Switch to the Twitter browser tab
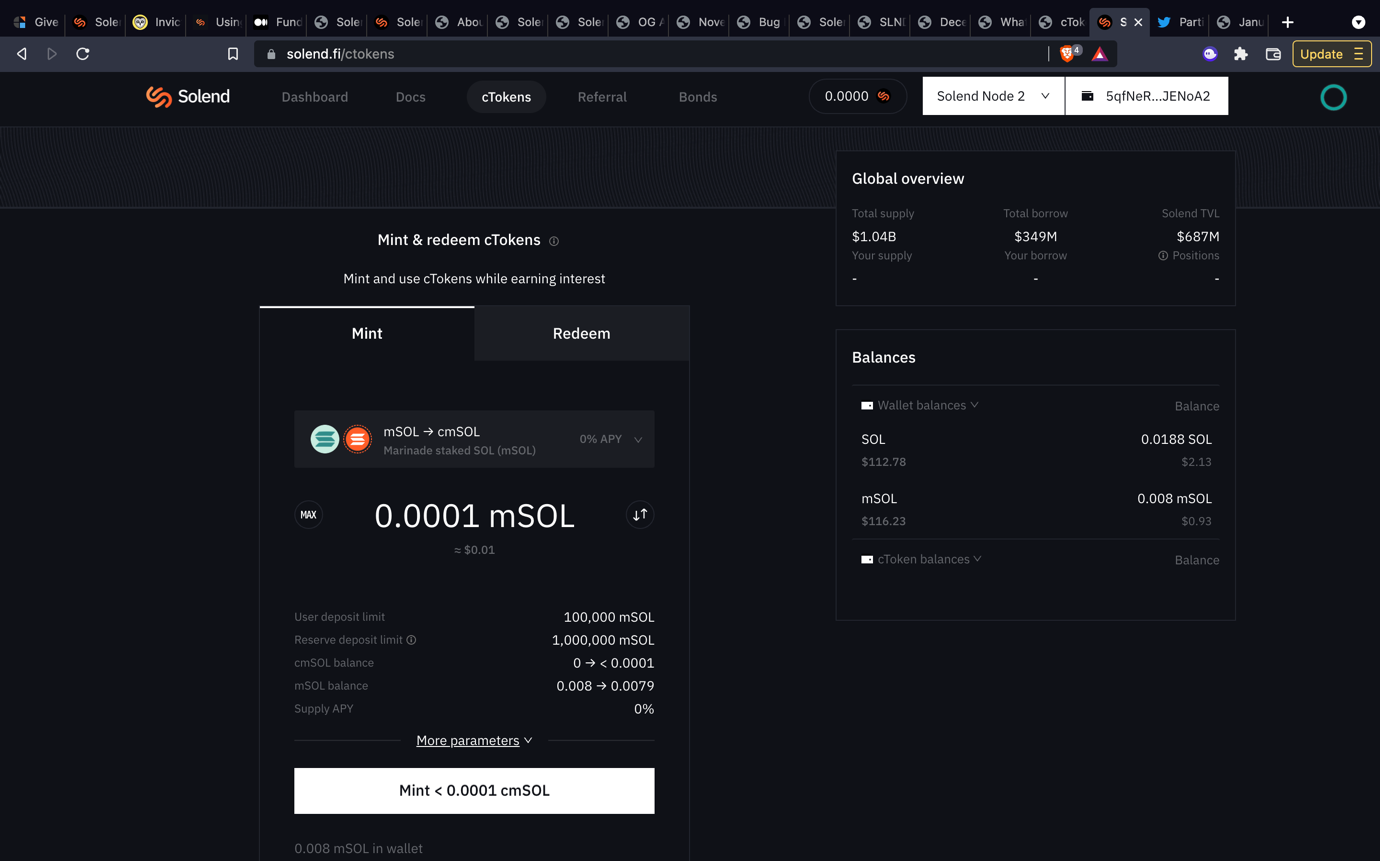 click(1180, 22)
